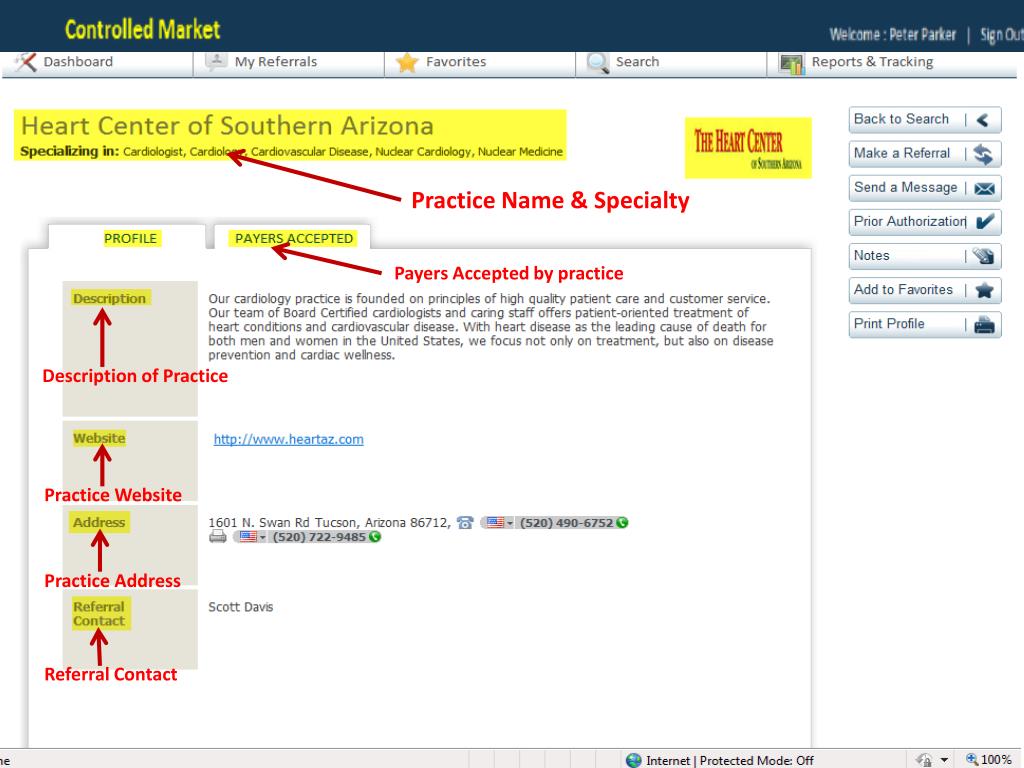
Task: Click the Description field label
Action: pos(109,298)
